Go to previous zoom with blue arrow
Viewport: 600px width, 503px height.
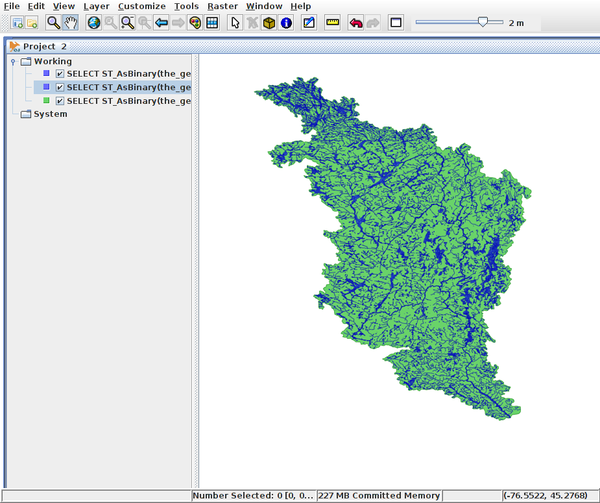(161, 22)
